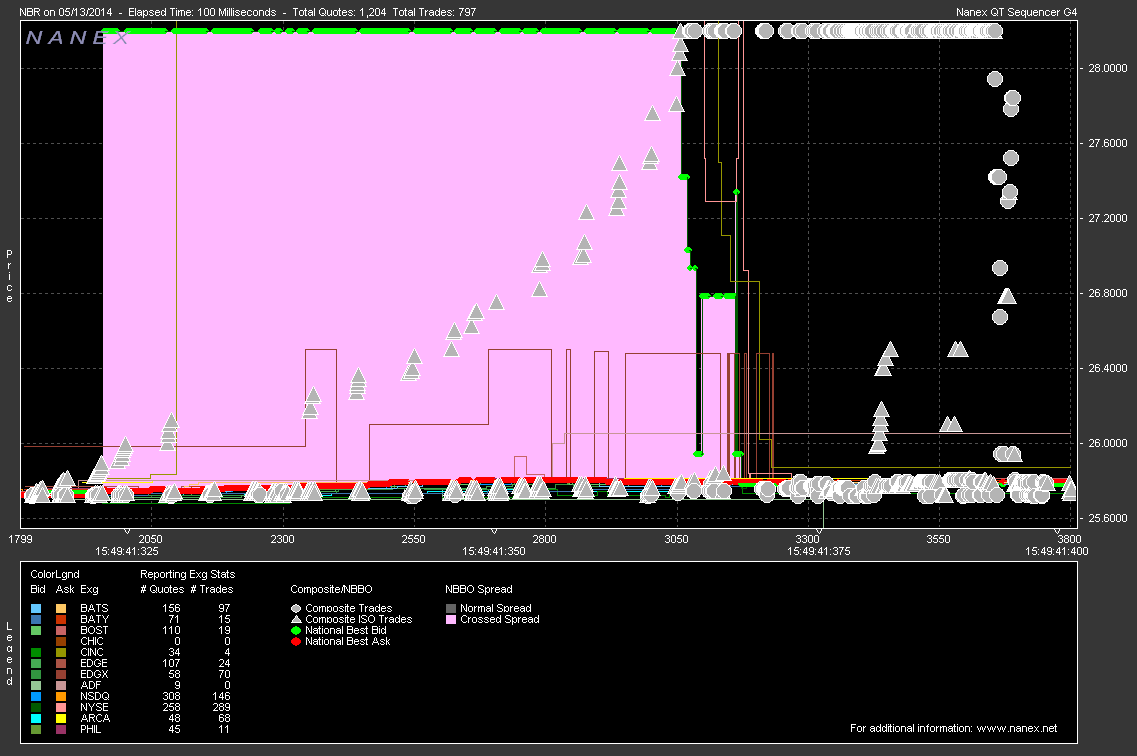
Task: Click the '# Quotes' column header
Action: click(x=161, y=589)
